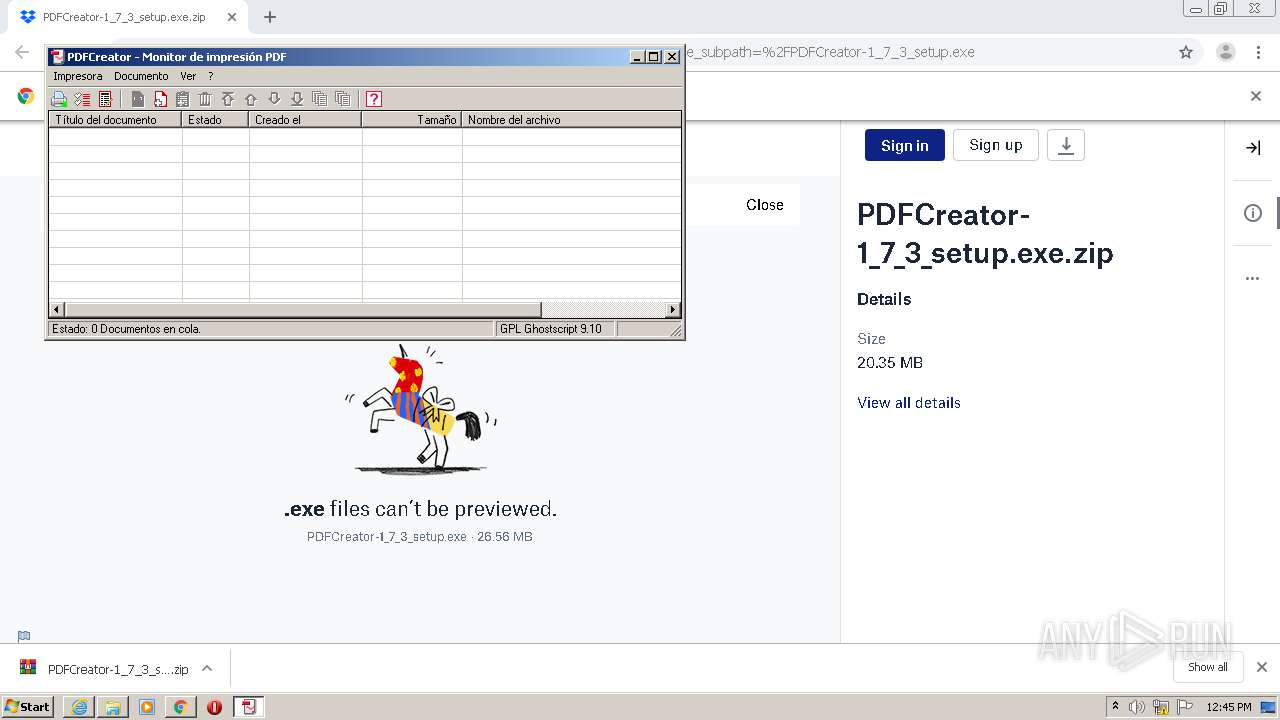Click the Chrome taskbar icon
Image resolution: width=1280 pixels, height=720 pixels.
[180, 707]
